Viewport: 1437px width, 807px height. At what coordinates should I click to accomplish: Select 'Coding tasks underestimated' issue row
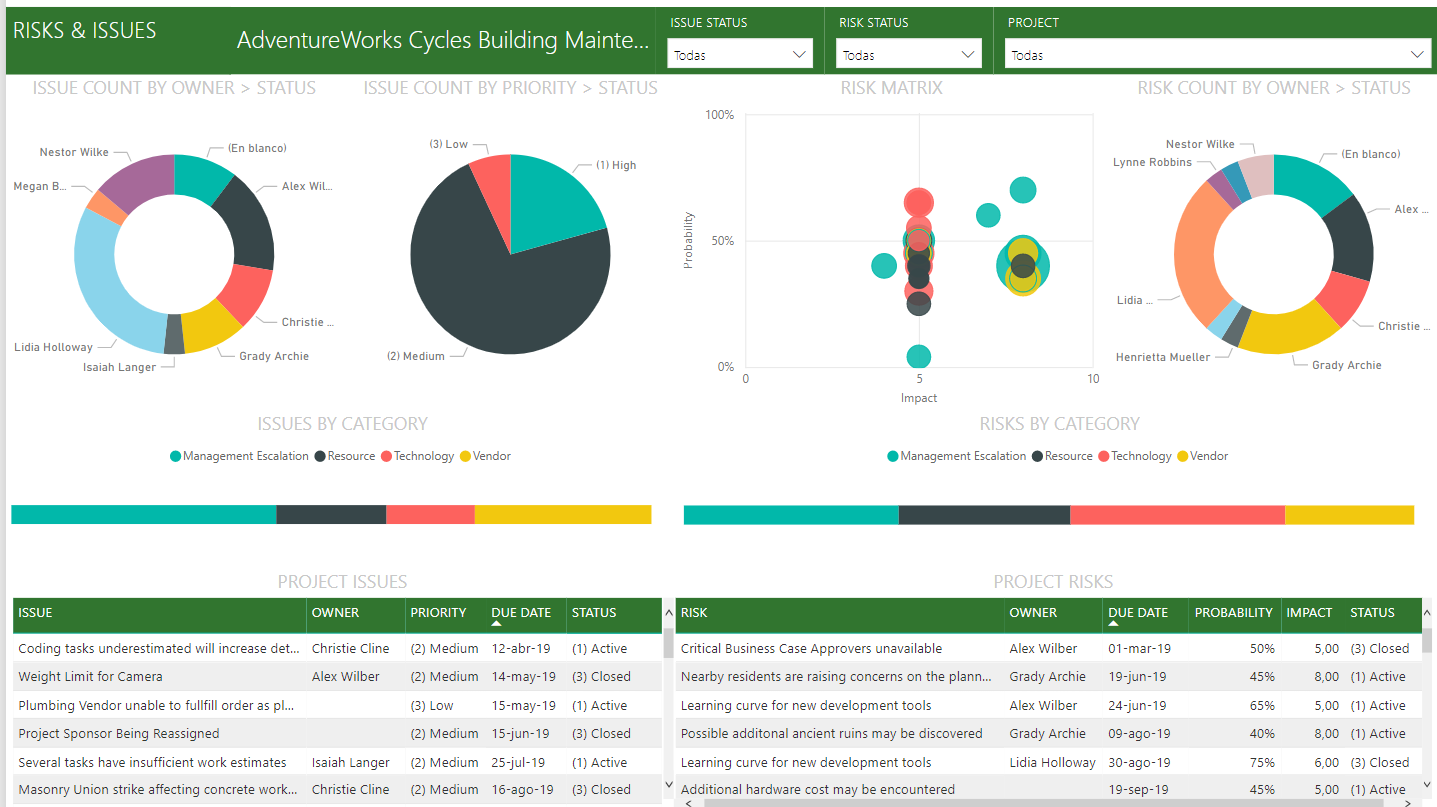coord(337,648)
